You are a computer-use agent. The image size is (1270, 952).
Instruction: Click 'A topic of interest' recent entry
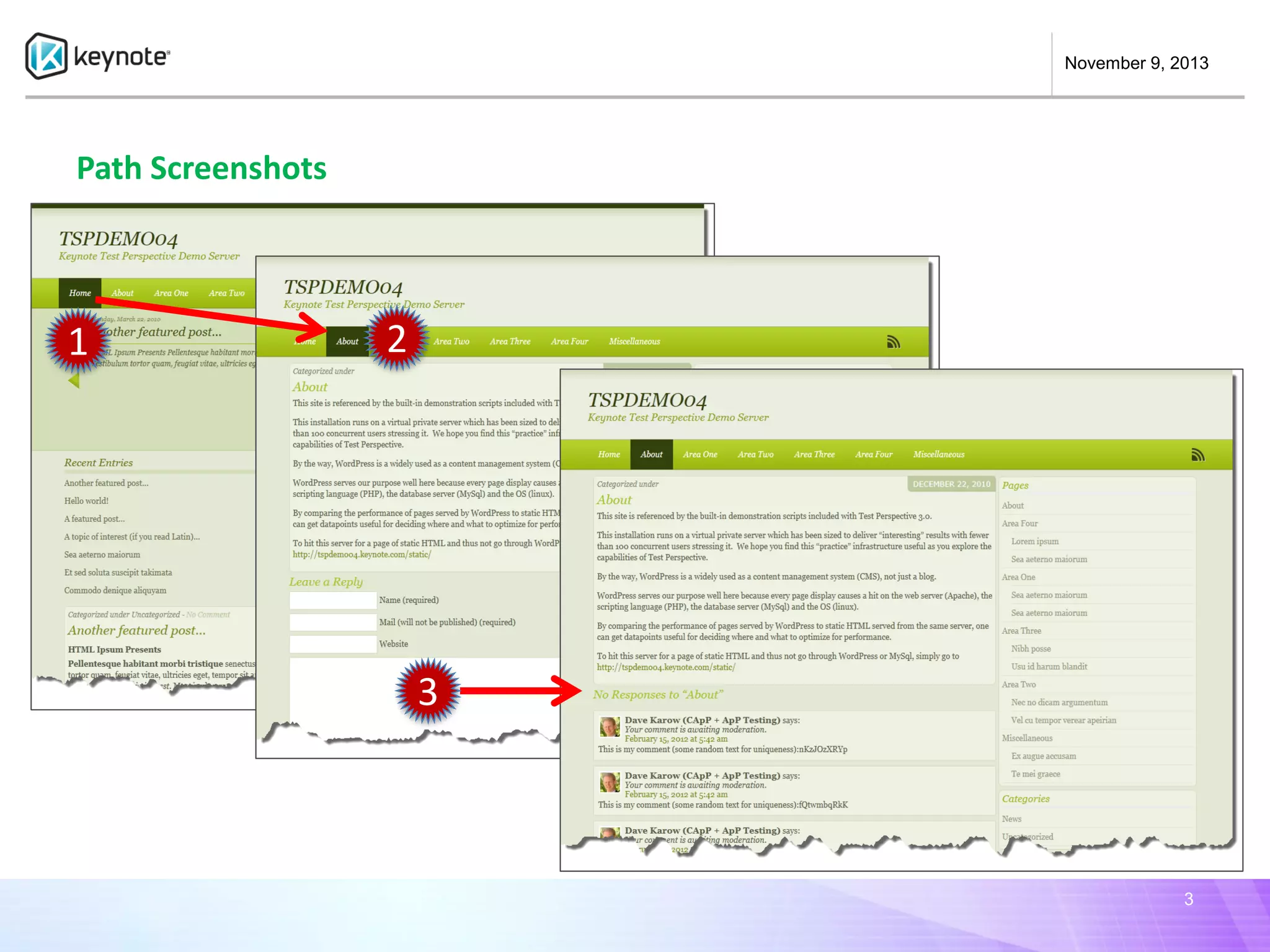point(131,537)
